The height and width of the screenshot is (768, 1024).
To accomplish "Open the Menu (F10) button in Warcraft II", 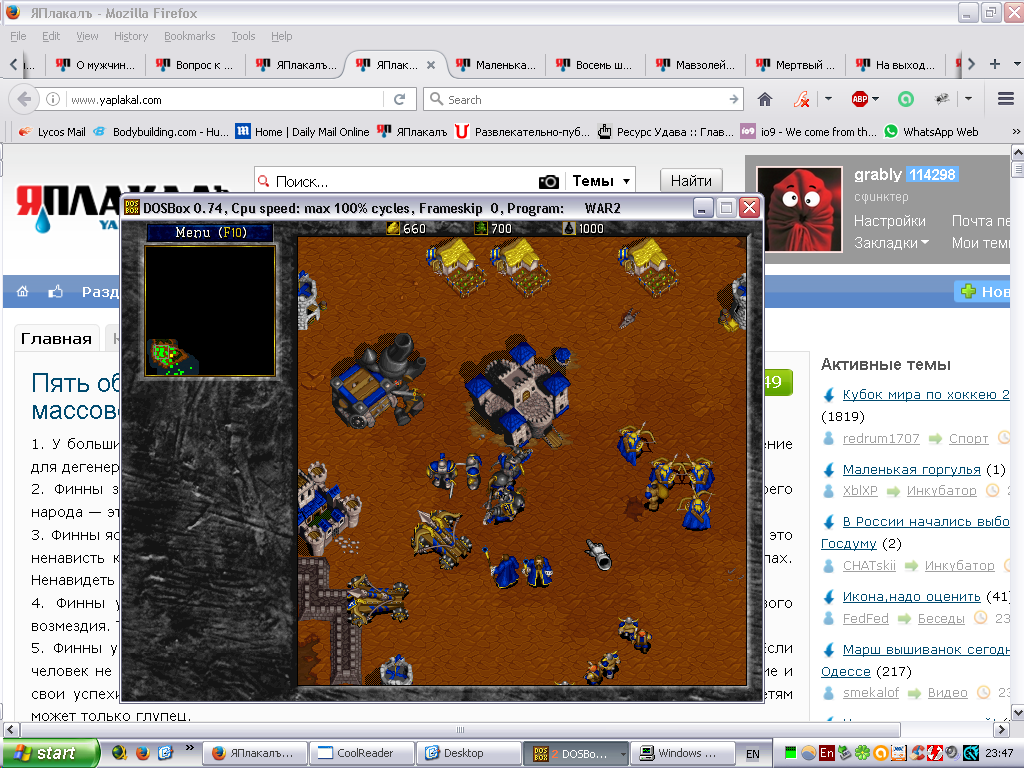I will pyautogui.click(x=210, y=232).
